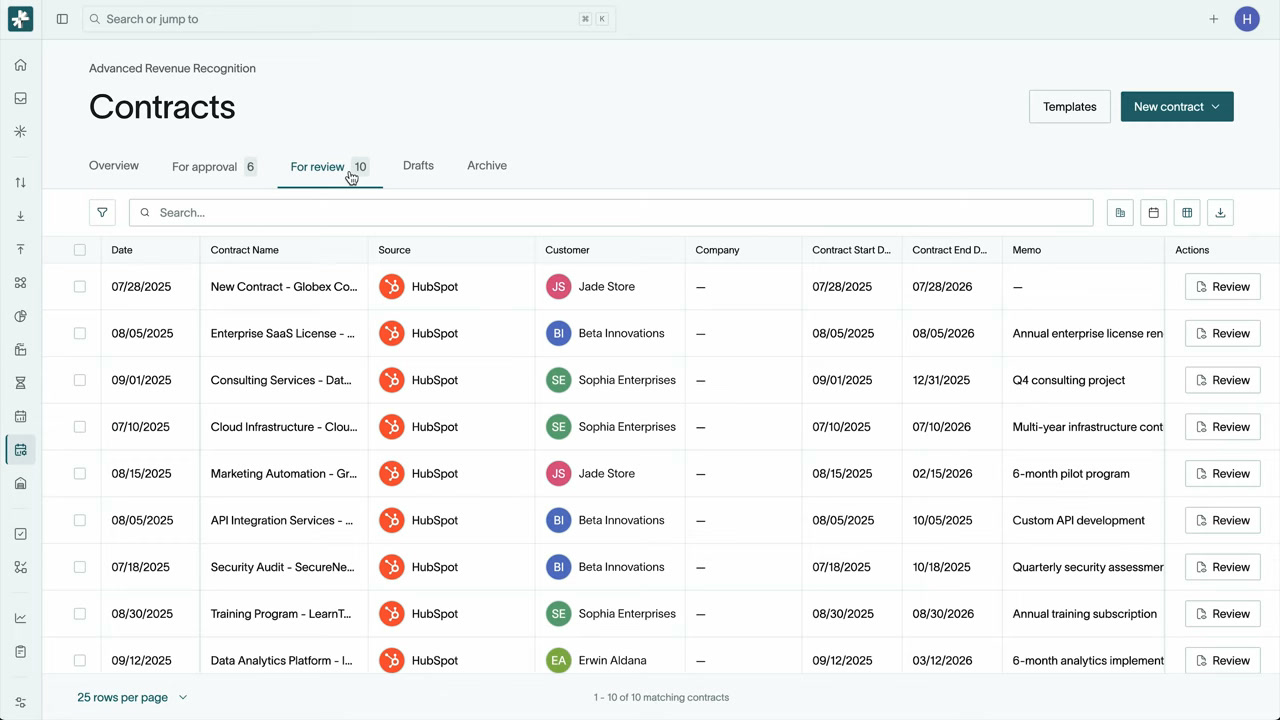Screen dimensions: 1280x720
Task: Open the New contract dropdown button
Action: 1177,107
